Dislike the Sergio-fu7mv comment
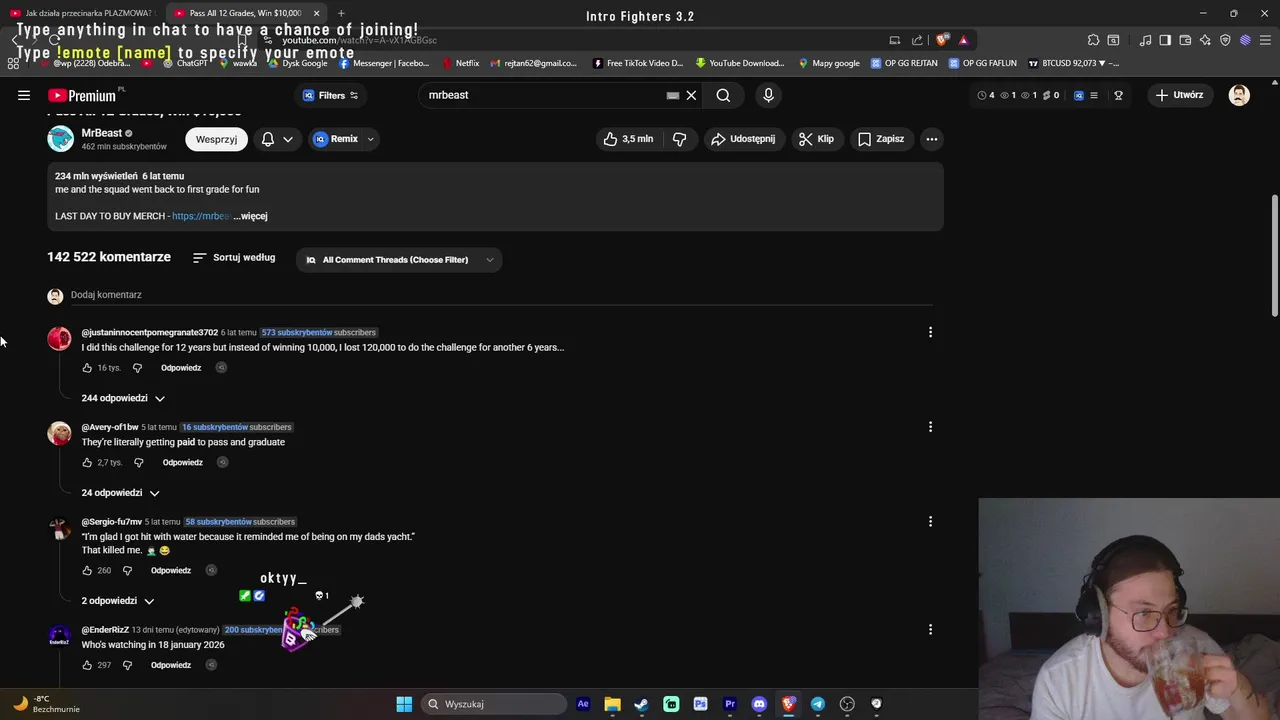 pyautogui.click(x=127, y=571)
